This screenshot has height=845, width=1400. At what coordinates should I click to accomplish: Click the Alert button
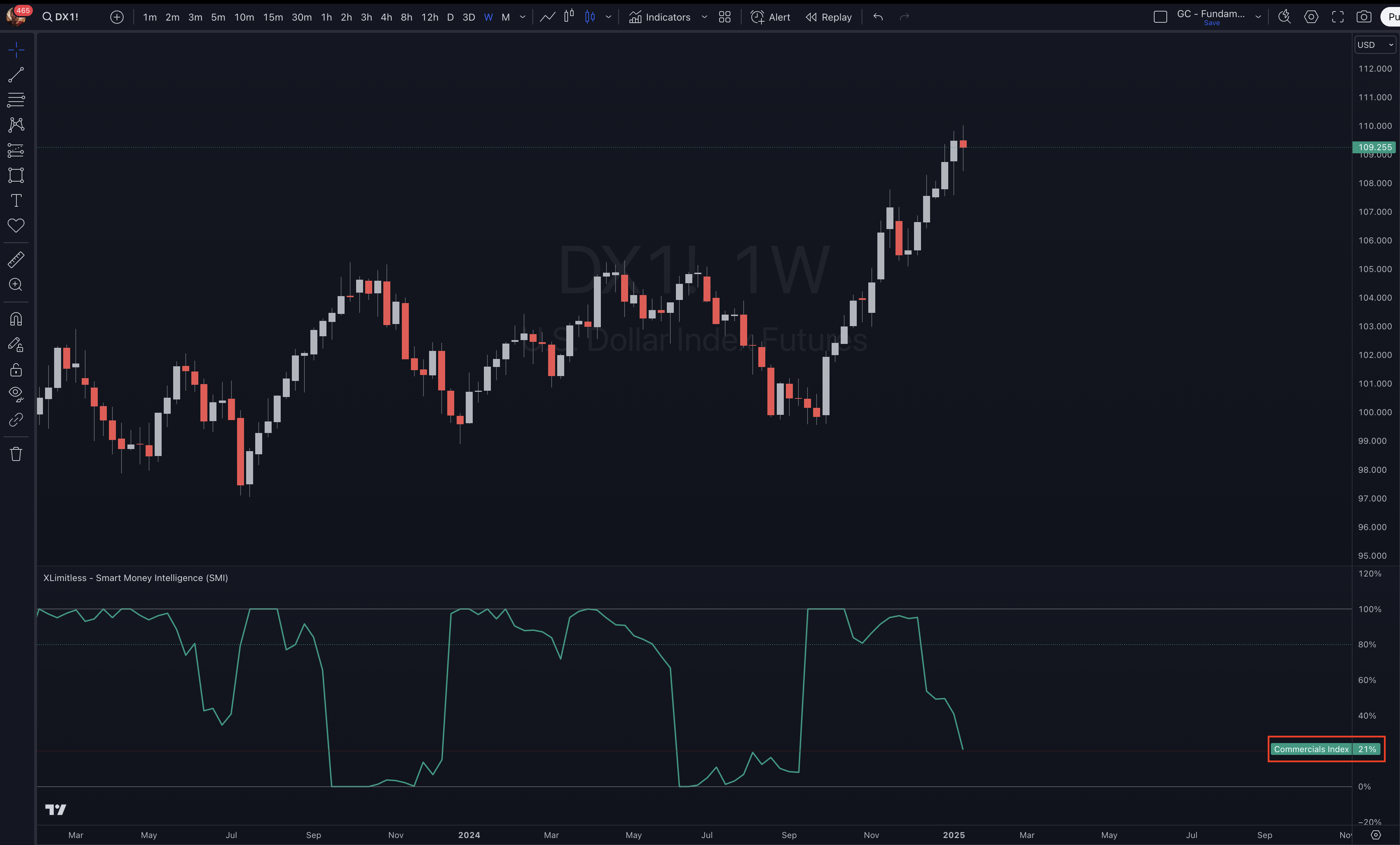click(x=771, y=17)
